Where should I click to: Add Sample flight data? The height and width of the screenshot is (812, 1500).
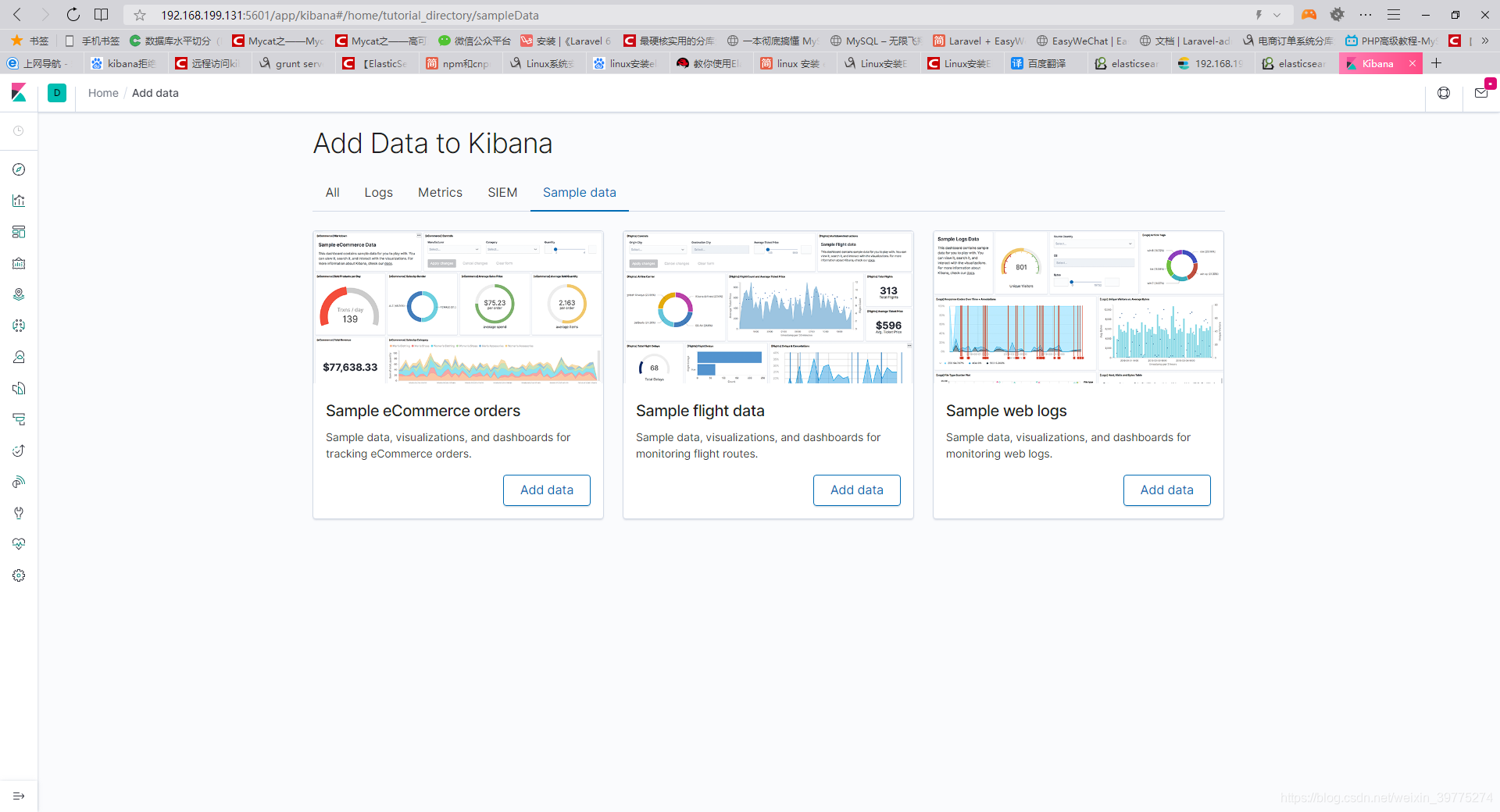pos(857,490)
